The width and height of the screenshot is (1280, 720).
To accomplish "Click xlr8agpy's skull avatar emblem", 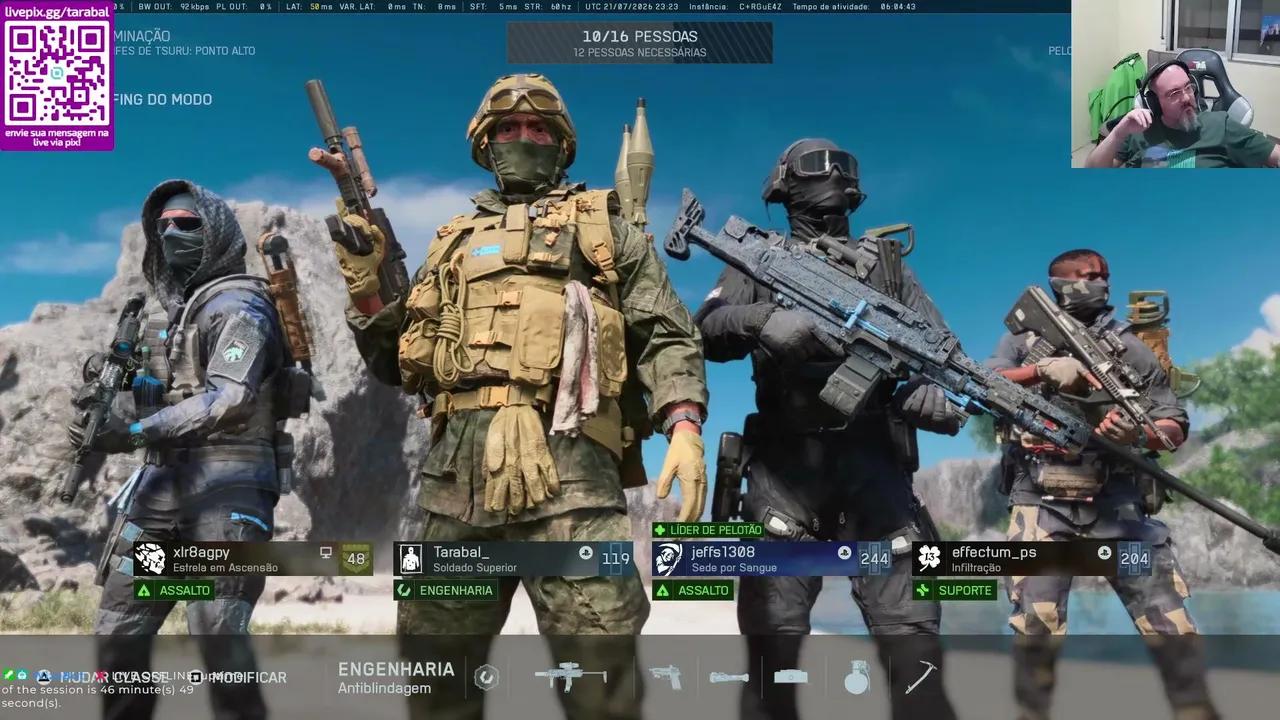I will point(150,559).
